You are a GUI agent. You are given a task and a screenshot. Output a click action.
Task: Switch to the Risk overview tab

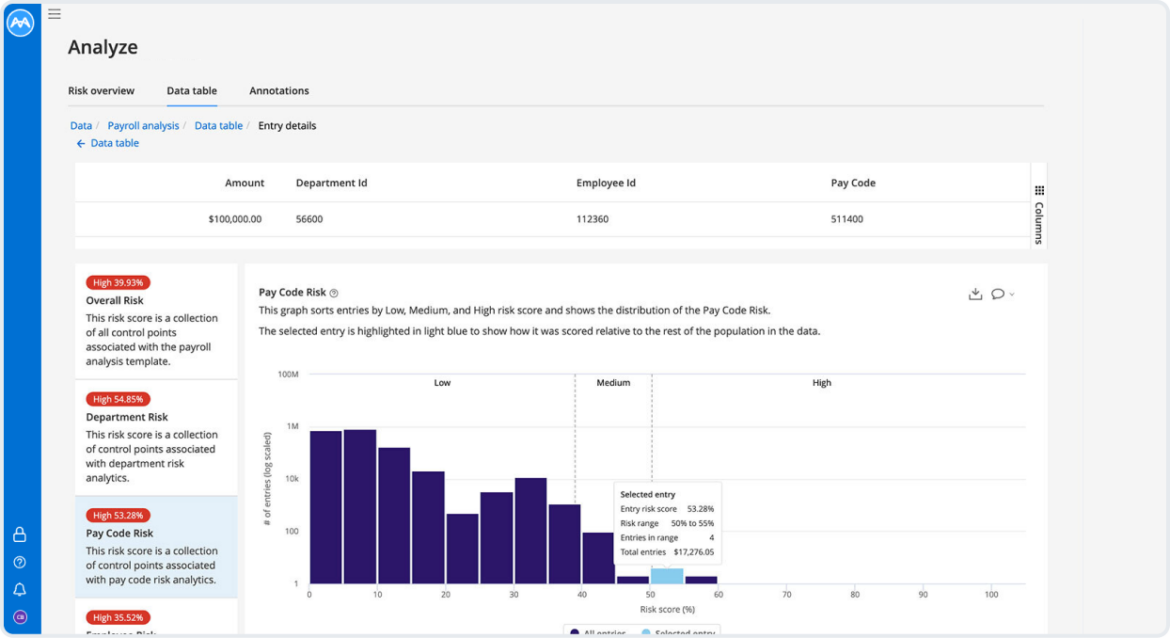[101, 90]
